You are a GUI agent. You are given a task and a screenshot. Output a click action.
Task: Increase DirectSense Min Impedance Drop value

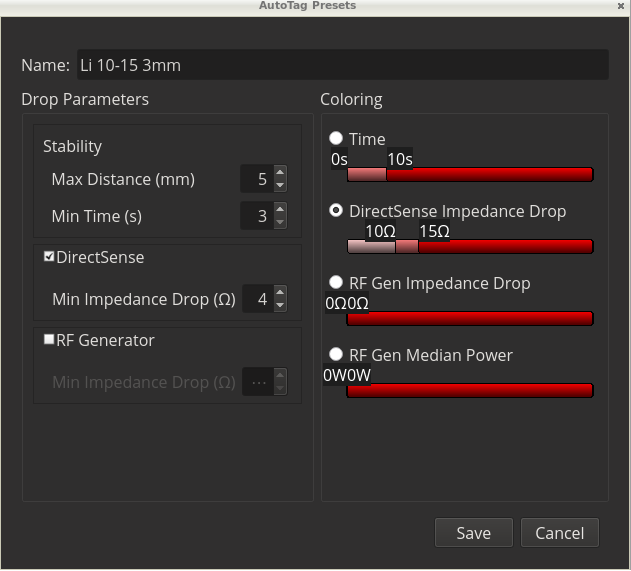pos(280,292)
